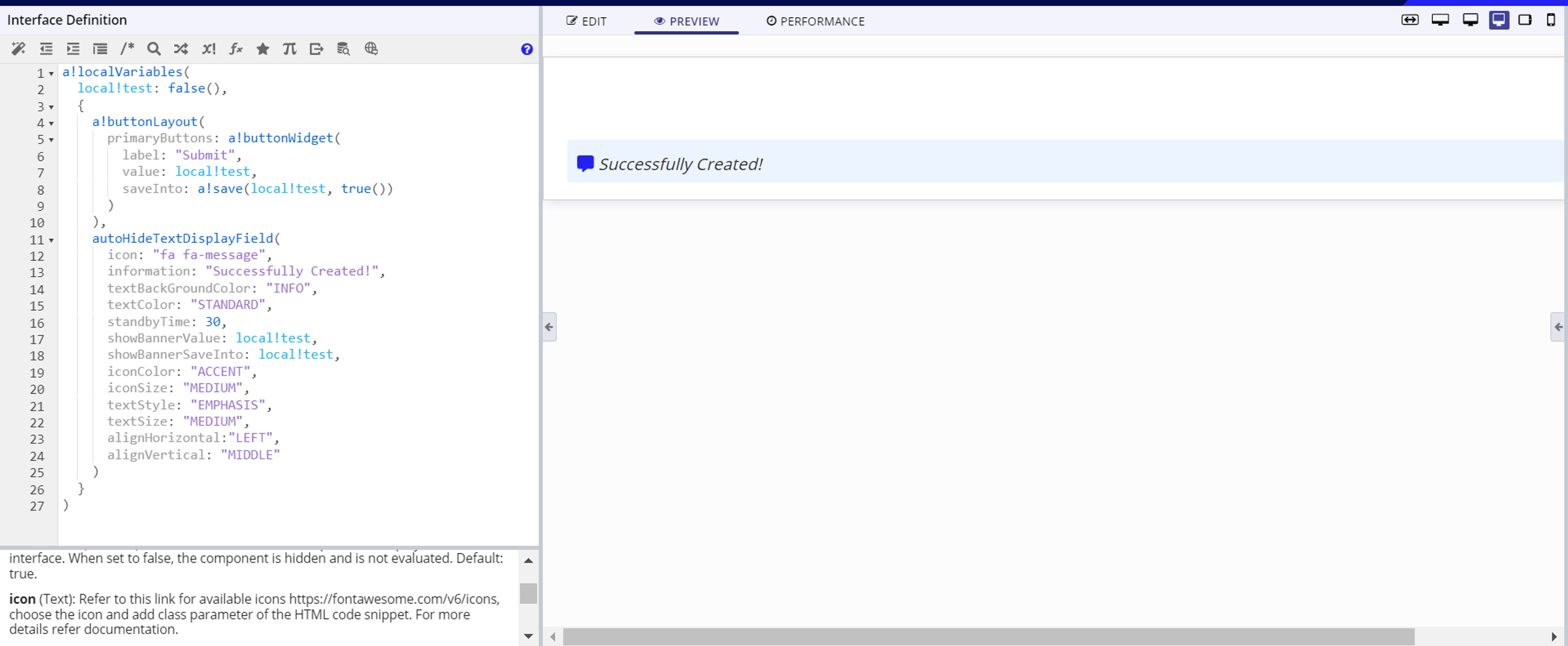
Task: Click the preview horizontal scrollbar thumb
Action: 989,636
